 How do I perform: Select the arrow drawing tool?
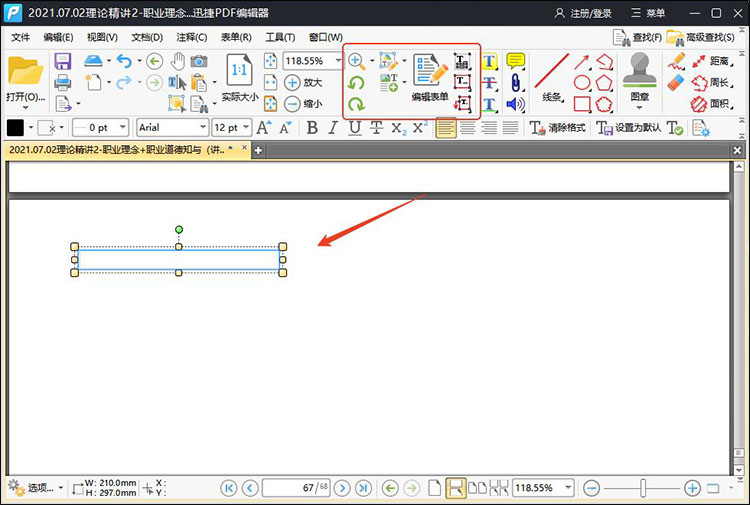tap(582, 62)
